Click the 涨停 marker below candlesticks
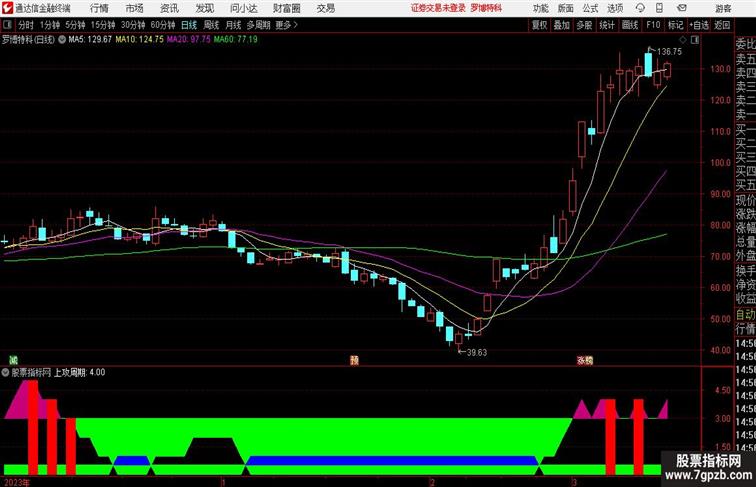The width and height of the screenshot is (756, 487). click(585, 360)
